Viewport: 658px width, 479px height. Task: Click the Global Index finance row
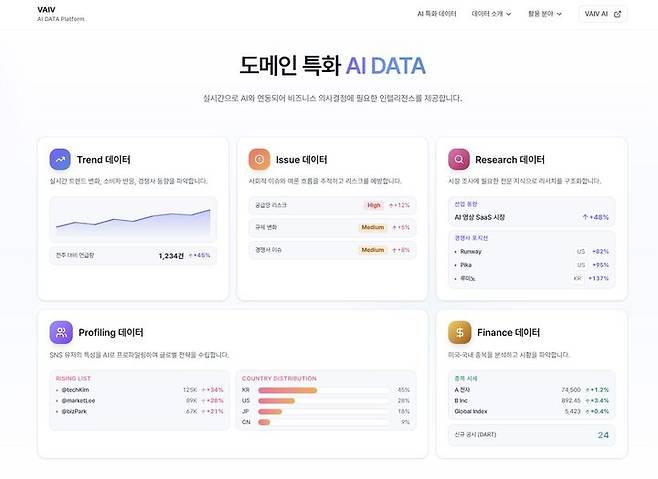pyautogui.click(x=532, y=411)
